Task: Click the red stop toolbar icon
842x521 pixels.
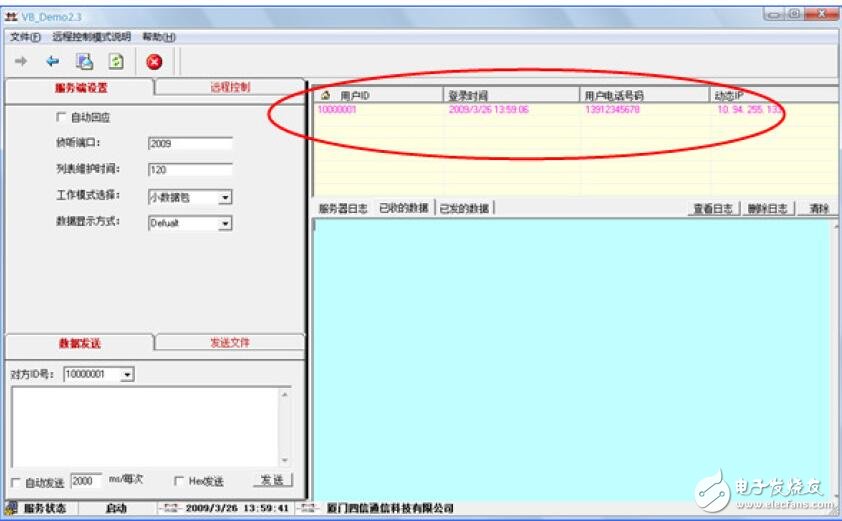Action: click(154, 62)
